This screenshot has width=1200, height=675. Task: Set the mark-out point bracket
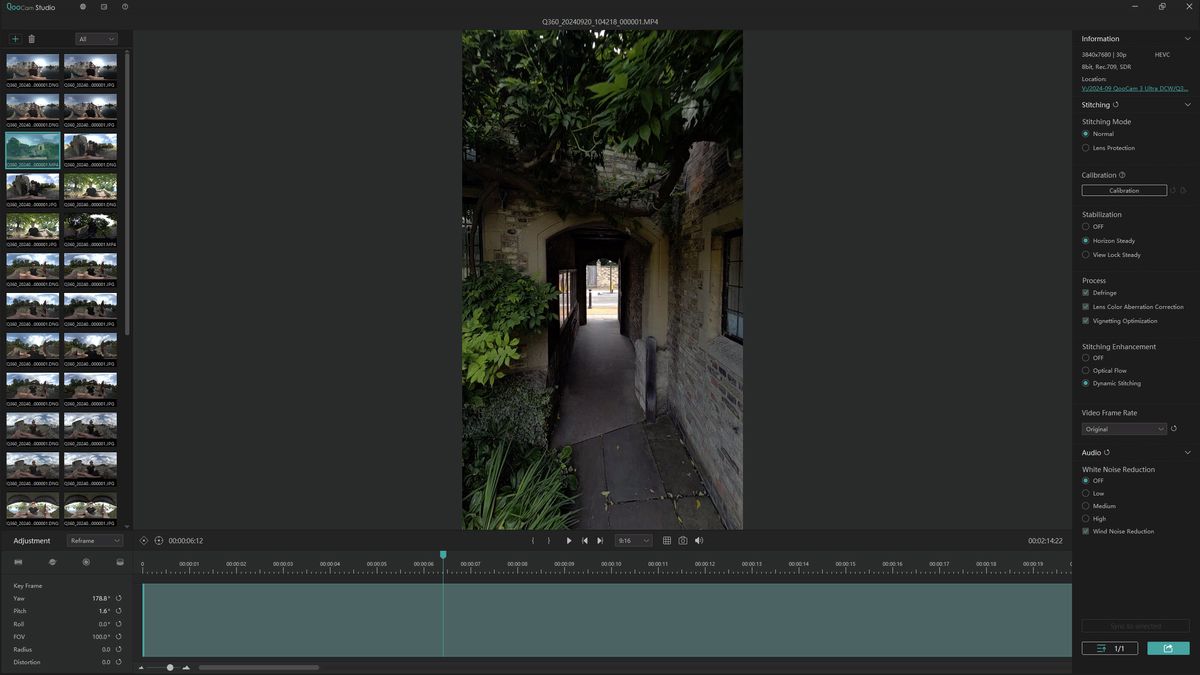click(x=548, y=541)
